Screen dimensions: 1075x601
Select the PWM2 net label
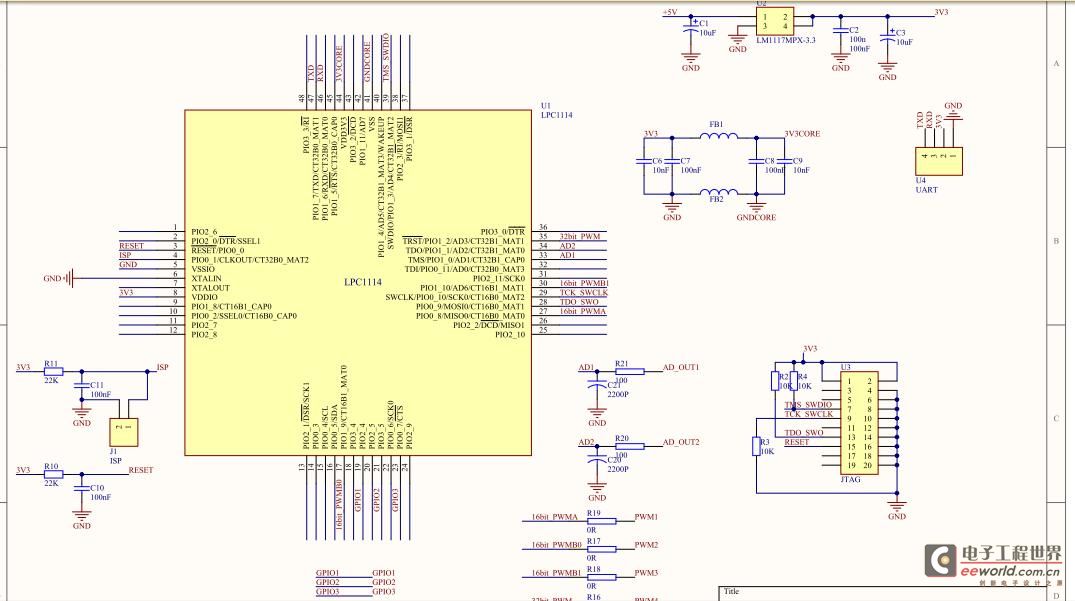pos(646,545)
